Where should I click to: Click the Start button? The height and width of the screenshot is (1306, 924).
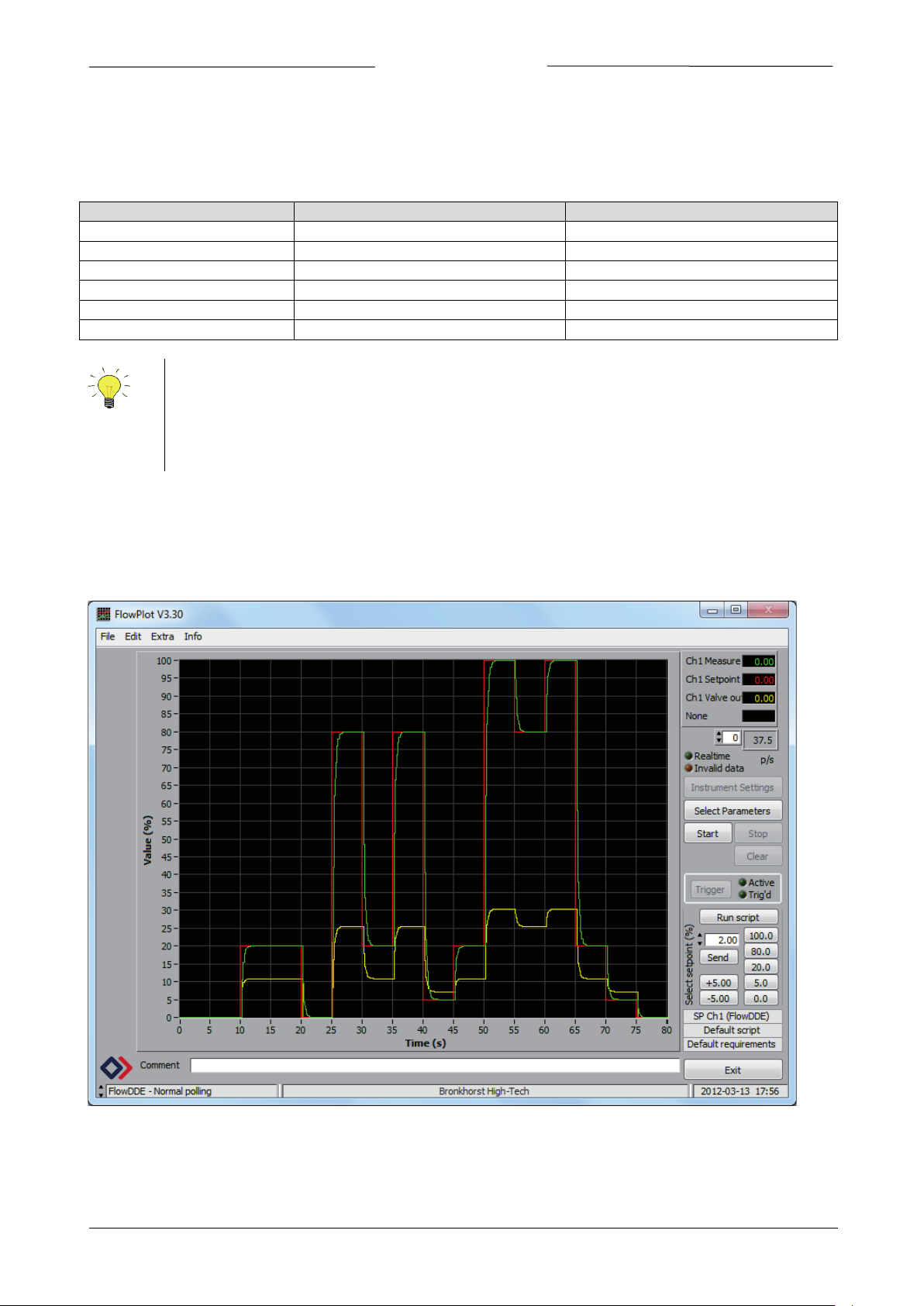[x=708, y=834]
